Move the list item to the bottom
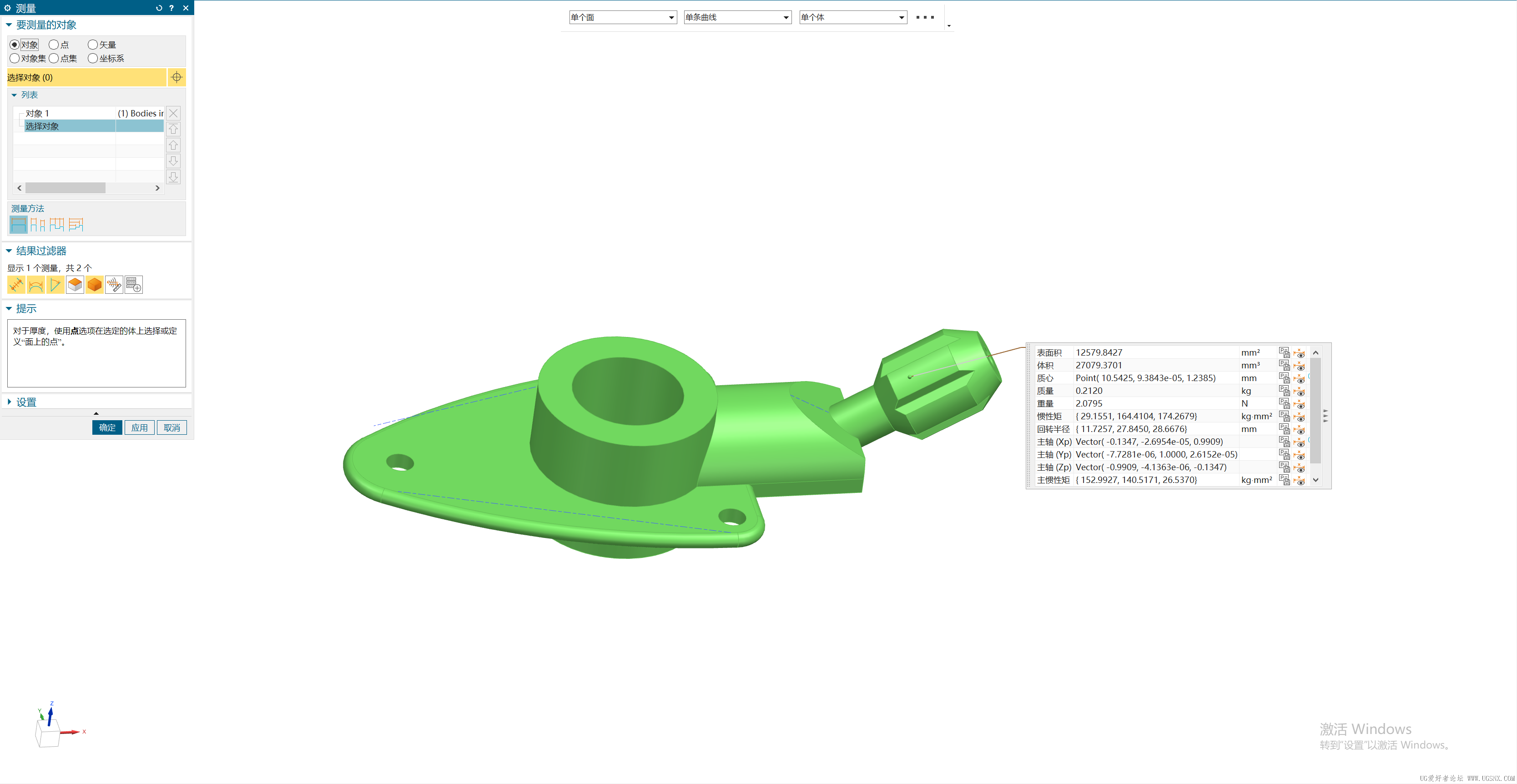 pyautogui.click(x=173, y=176)
